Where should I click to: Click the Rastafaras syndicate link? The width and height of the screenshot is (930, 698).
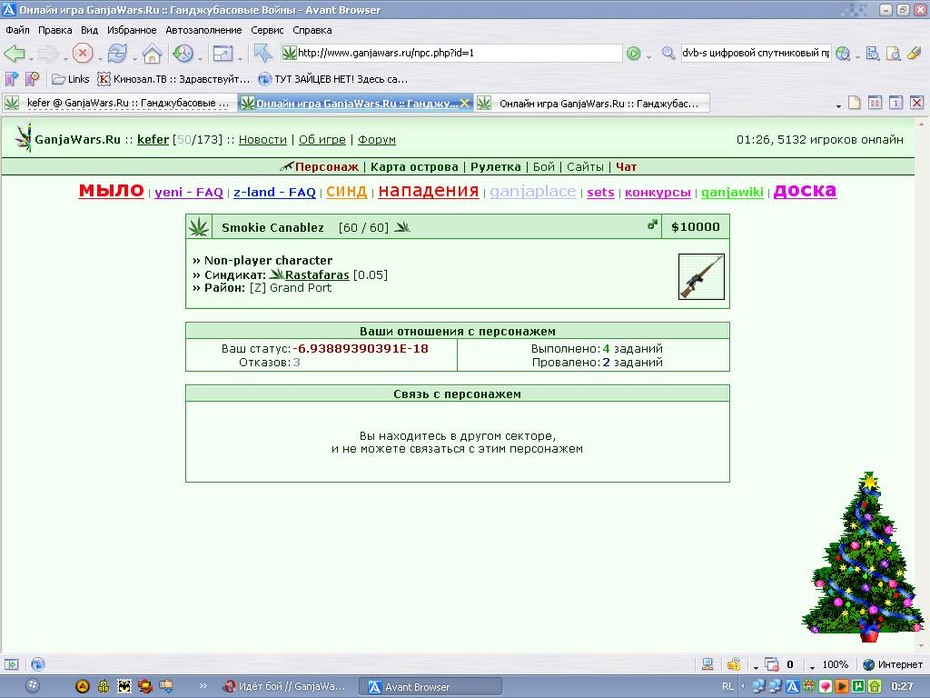(317, 275)
